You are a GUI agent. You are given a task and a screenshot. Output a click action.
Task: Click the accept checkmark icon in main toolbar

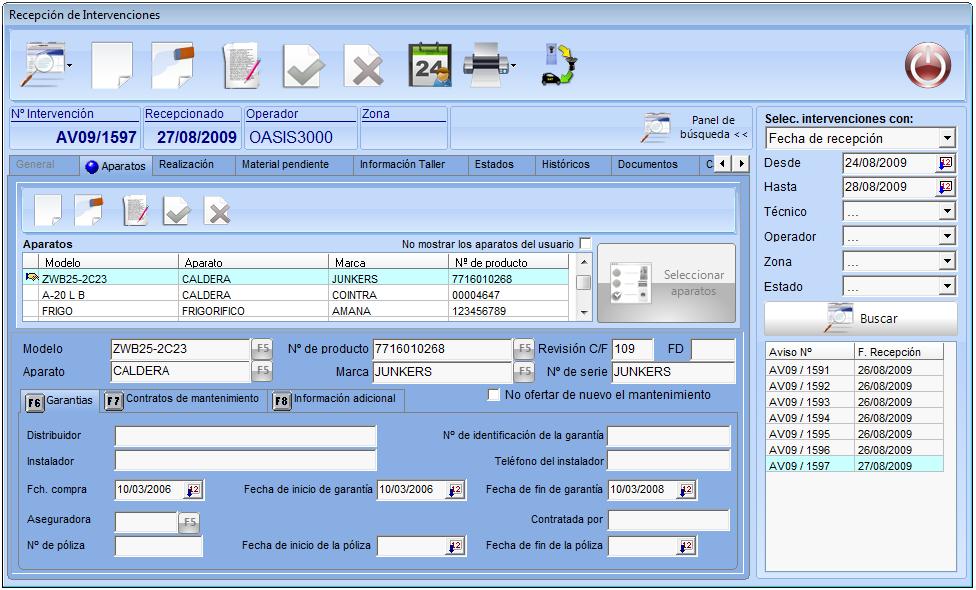coord(303,65)
